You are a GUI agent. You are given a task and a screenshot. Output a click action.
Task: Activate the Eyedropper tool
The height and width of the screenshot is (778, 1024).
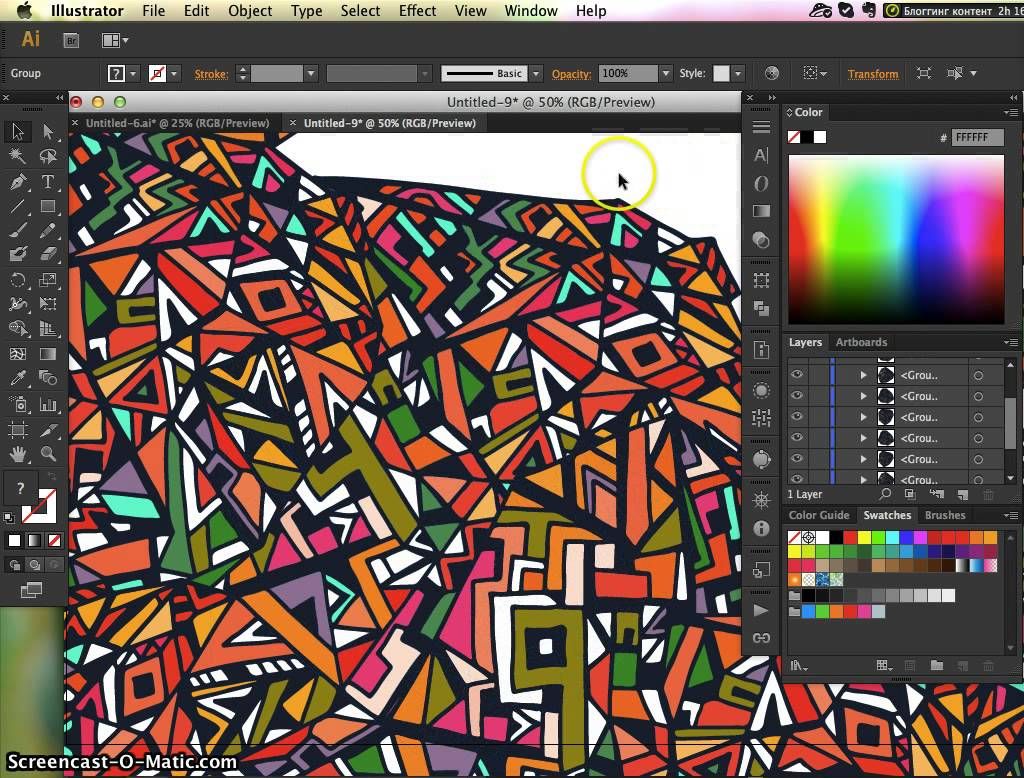(x=18, y=378)
